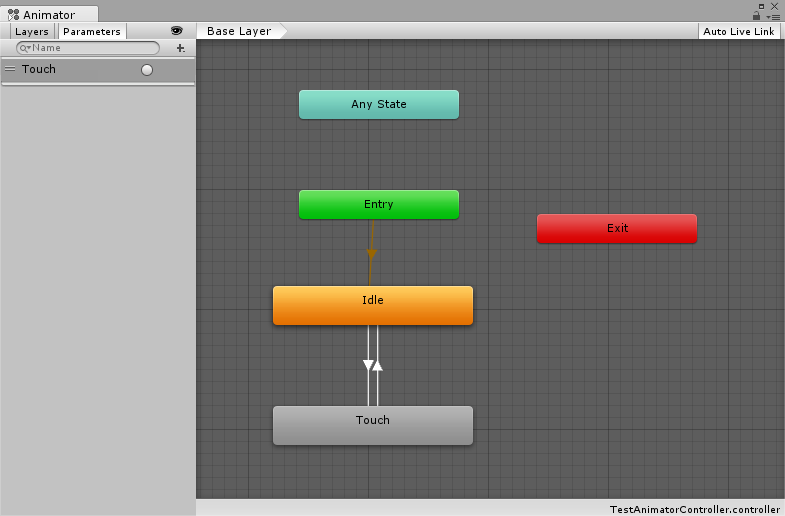Screen dimensions: 785x516
Task: Select the green Entry node
Action: [x=378, y=204]
